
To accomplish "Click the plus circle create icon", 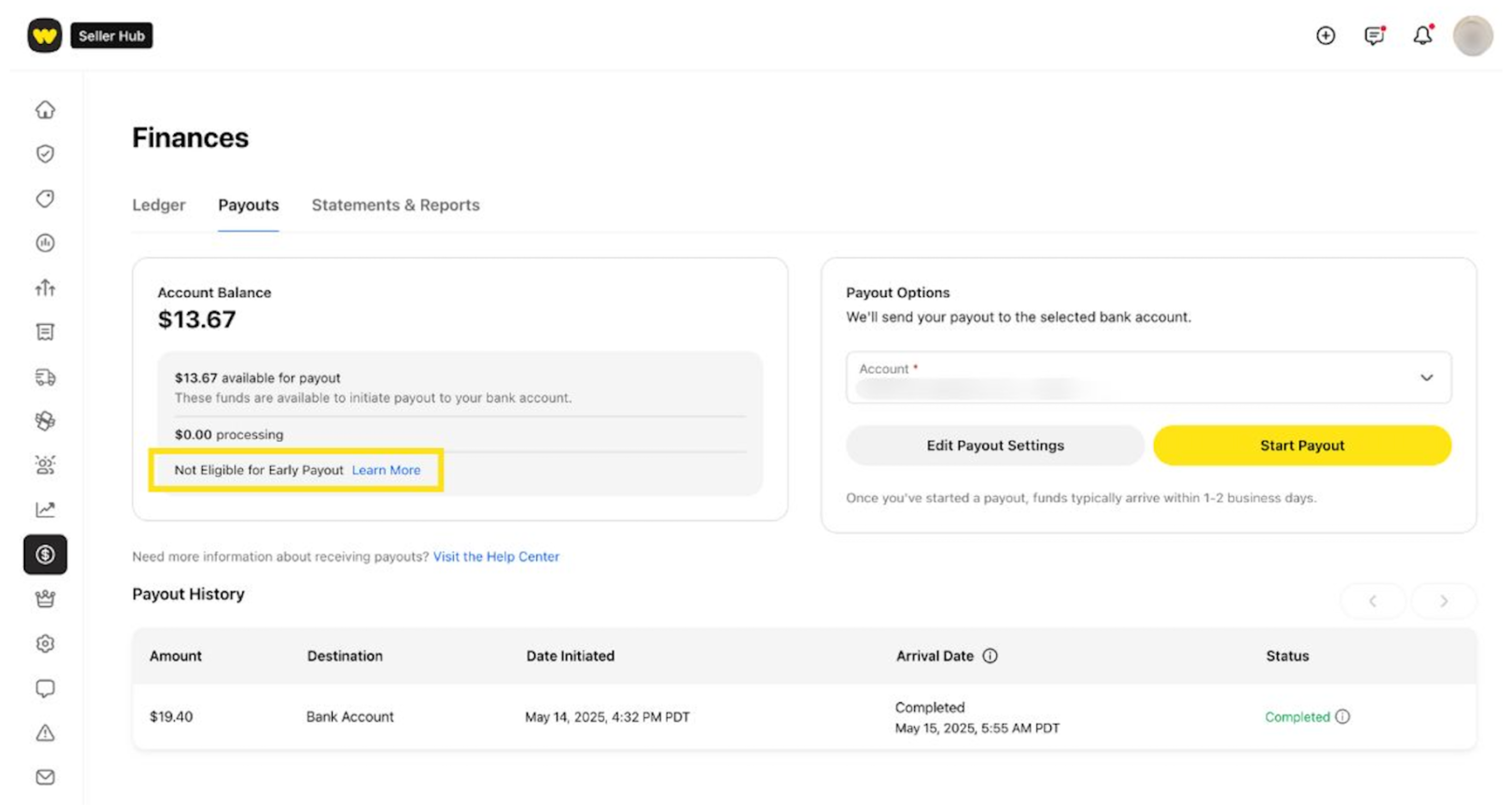I will pyautogui.click(x=1325, y=36).
